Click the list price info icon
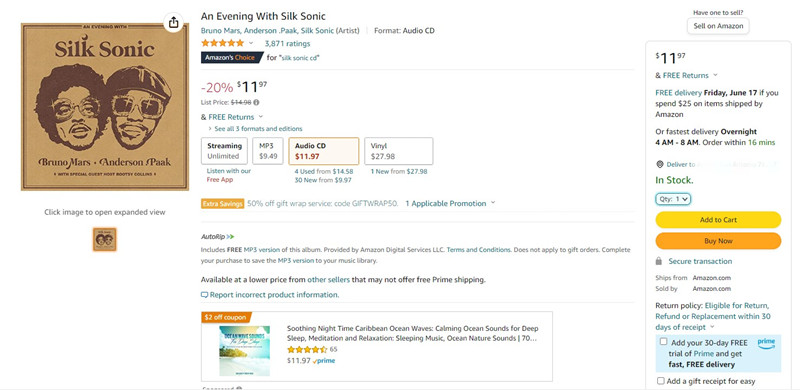The width and height of the screenshot is (800, 390). [x=256, y=103]
